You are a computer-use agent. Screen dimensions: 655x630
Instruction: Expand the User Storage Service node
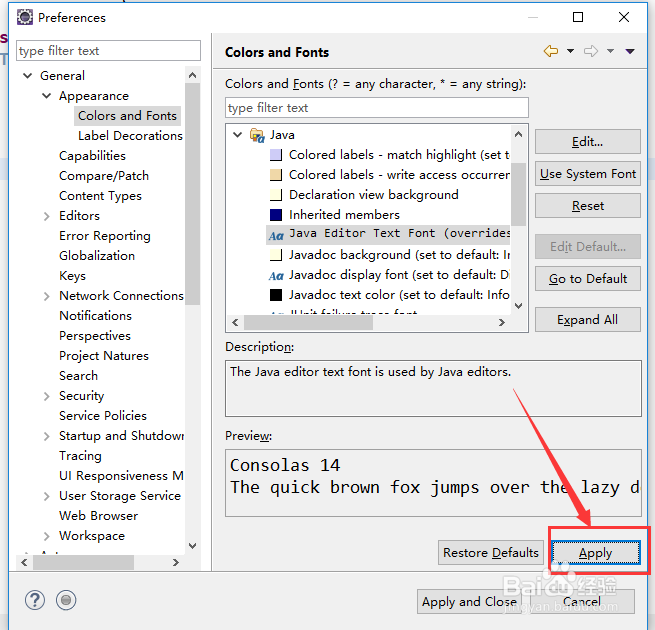coord(47,496)
